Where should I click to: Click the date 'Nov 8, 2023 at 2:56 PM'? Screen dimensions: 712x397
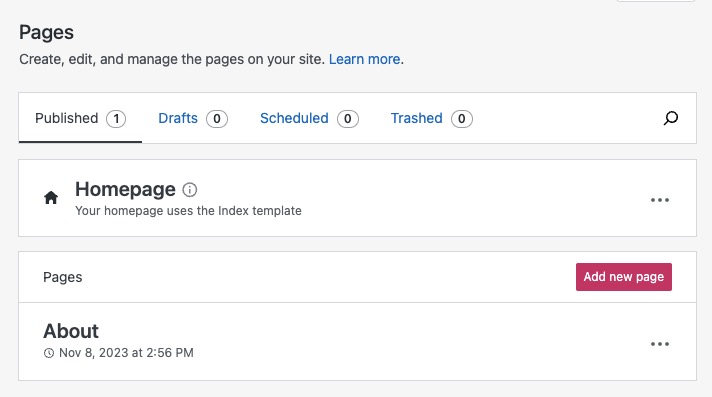[x=126, y=353]
